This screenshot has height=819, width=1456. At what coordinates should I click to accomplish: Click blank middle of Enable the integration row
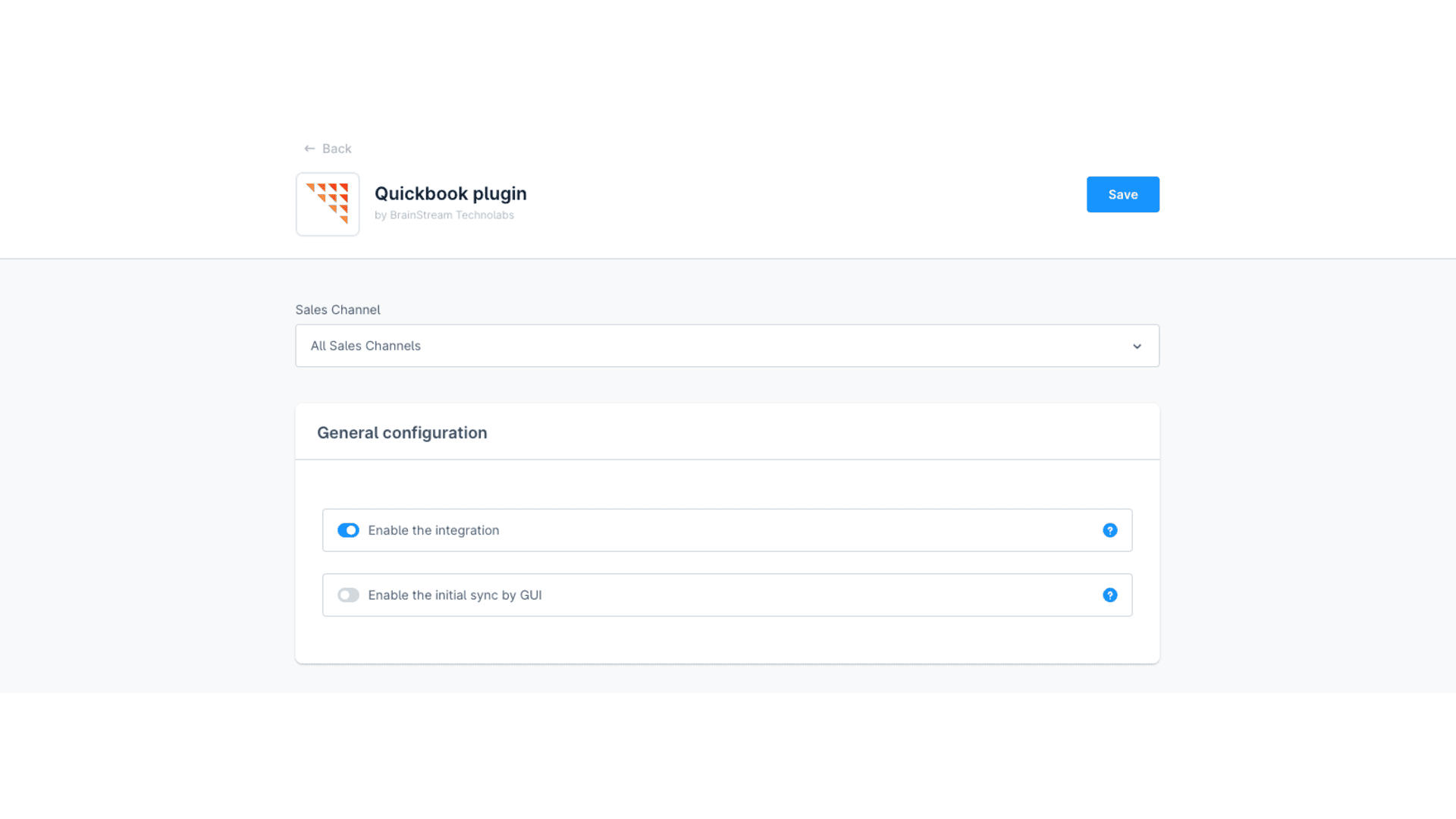tap(796, 530)
